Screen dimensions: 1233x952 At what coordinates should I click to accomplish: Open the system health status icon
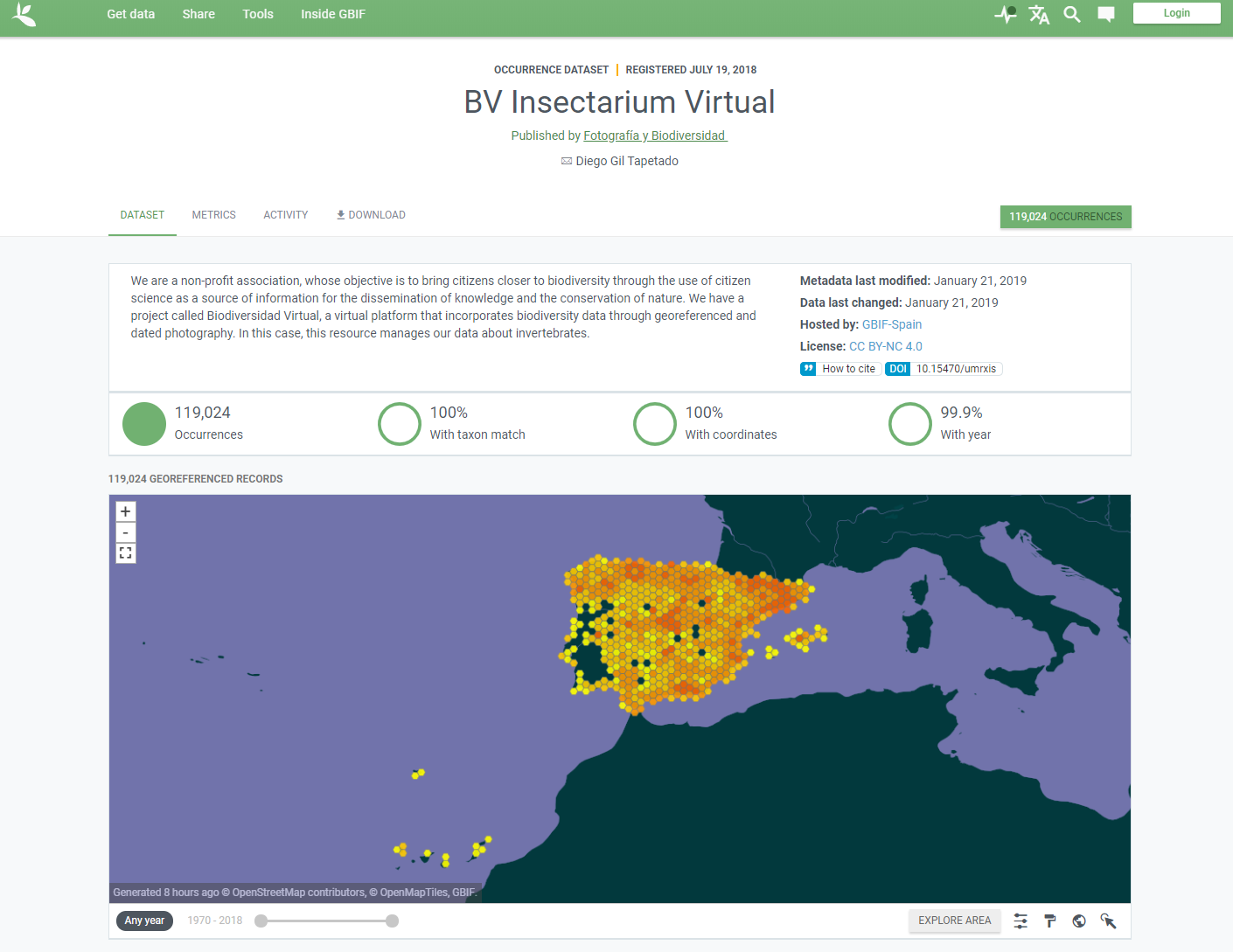coord(1005,14)
